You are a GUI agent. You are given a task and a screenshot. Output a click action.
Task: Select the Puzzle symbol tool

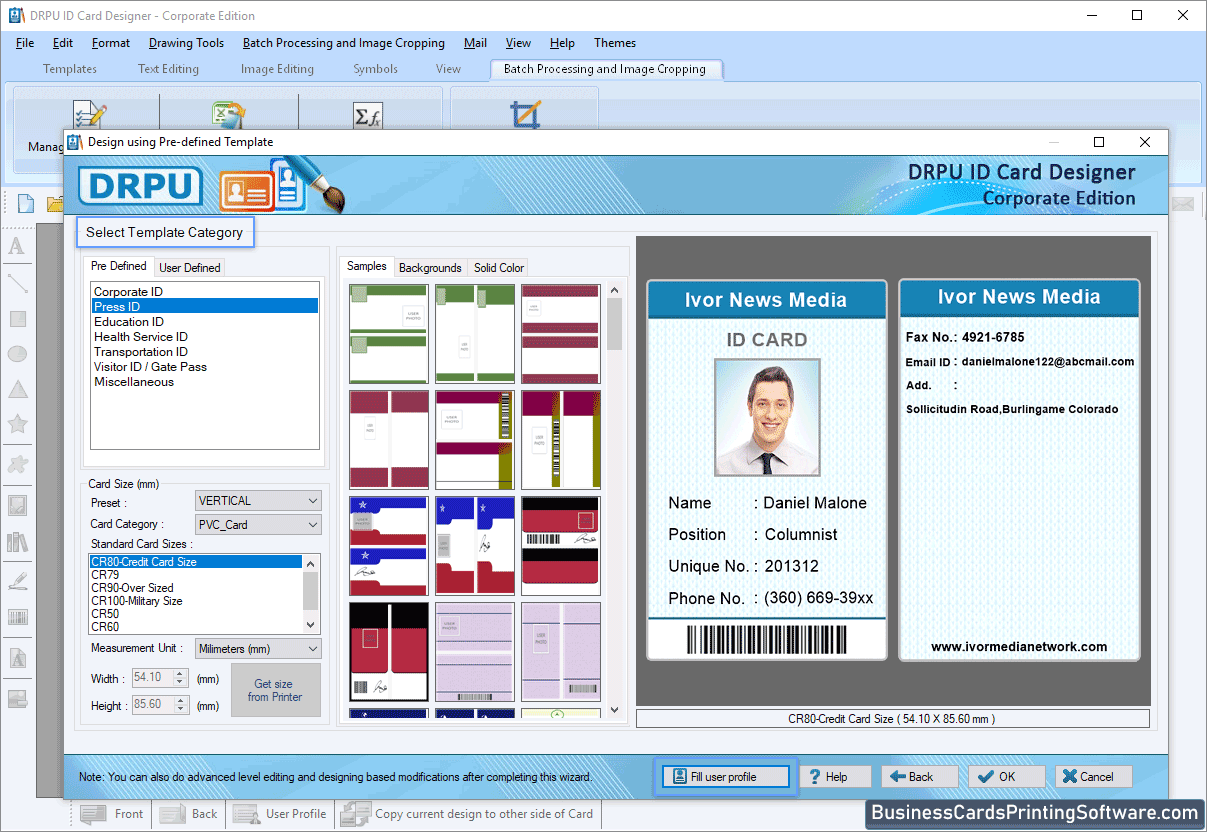point(17,464)
